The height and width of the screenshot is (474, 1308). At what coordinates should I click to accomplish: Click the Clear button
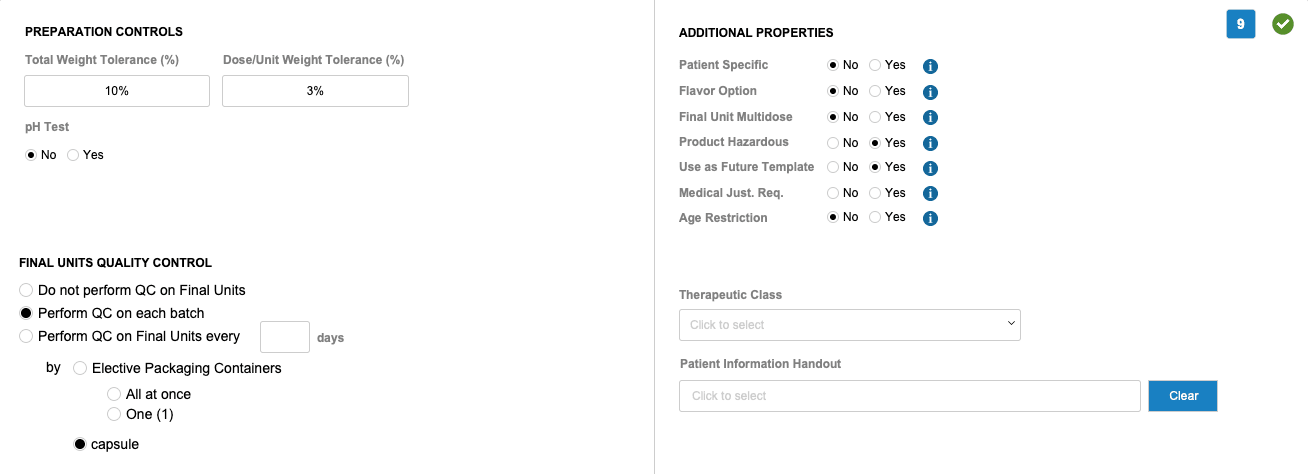[1183, 396]
